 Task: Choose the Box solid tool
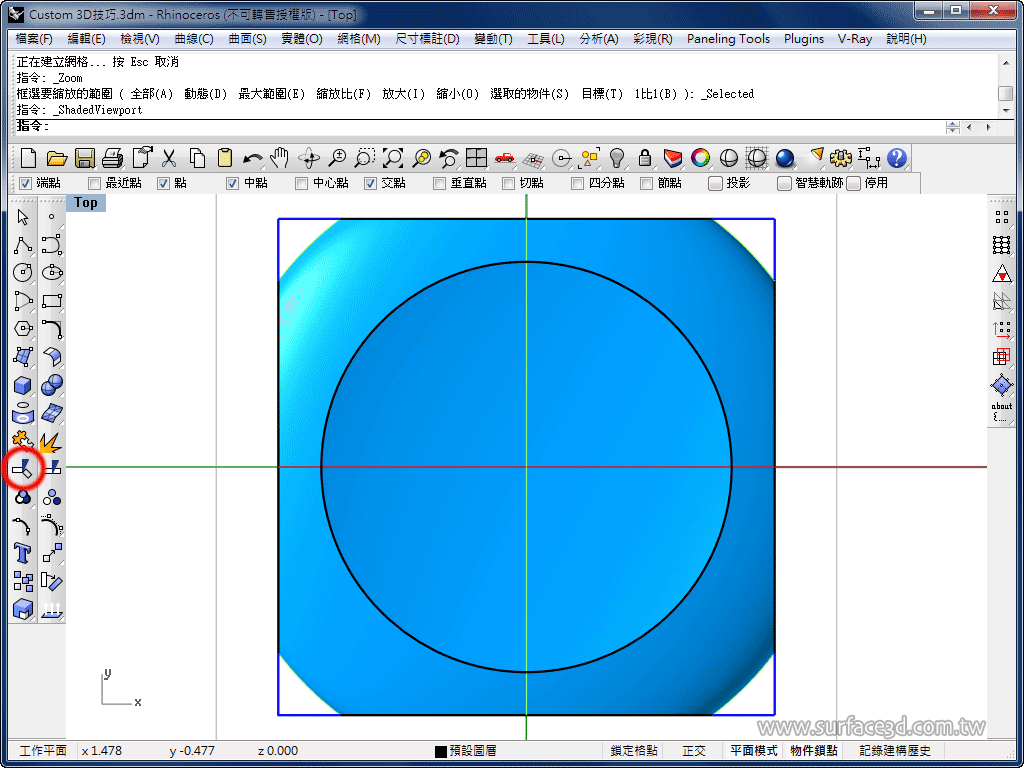(23, 385)
